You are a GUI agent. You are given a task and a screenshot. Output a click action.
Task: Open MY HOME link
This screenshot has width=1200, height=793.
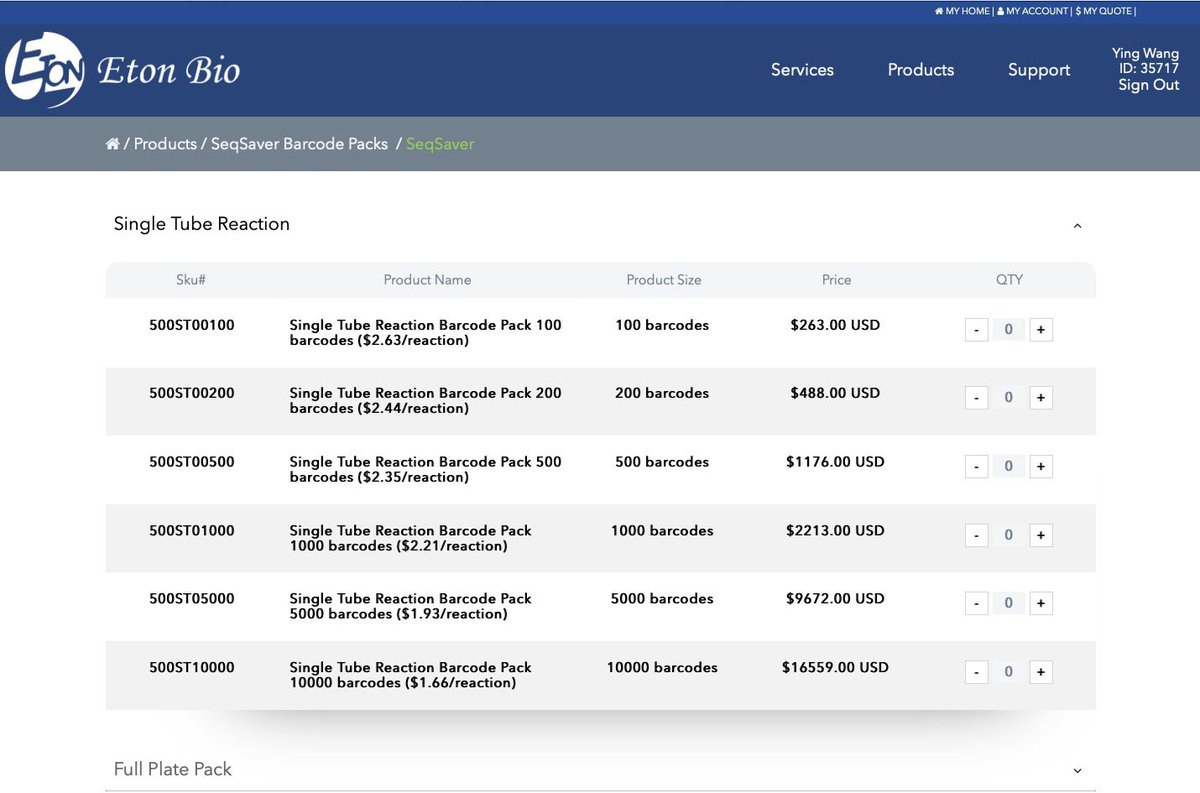(x=962, y=11)
